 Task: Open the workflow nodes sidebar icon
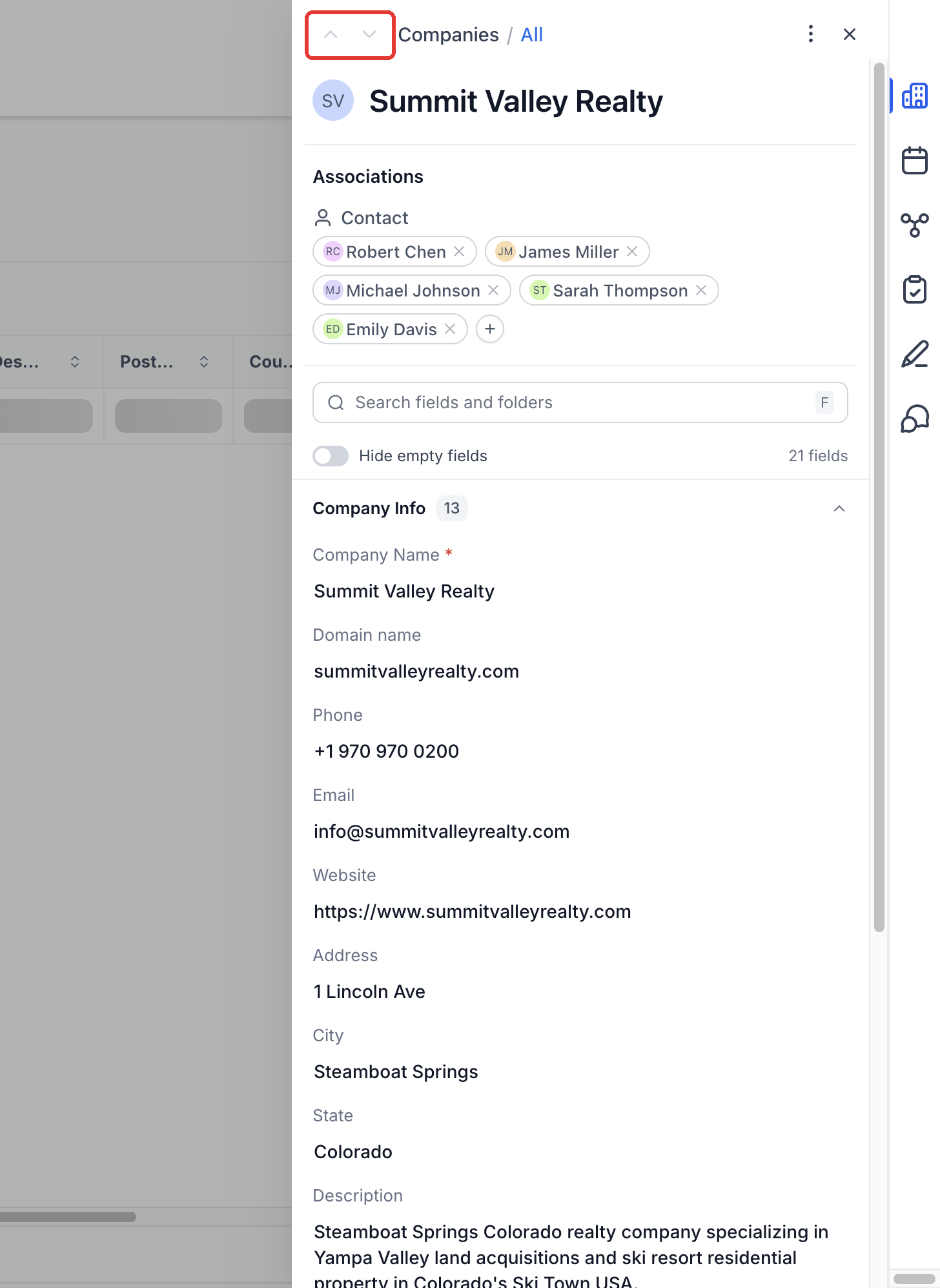pyautogui.click(x=914, y=225)
